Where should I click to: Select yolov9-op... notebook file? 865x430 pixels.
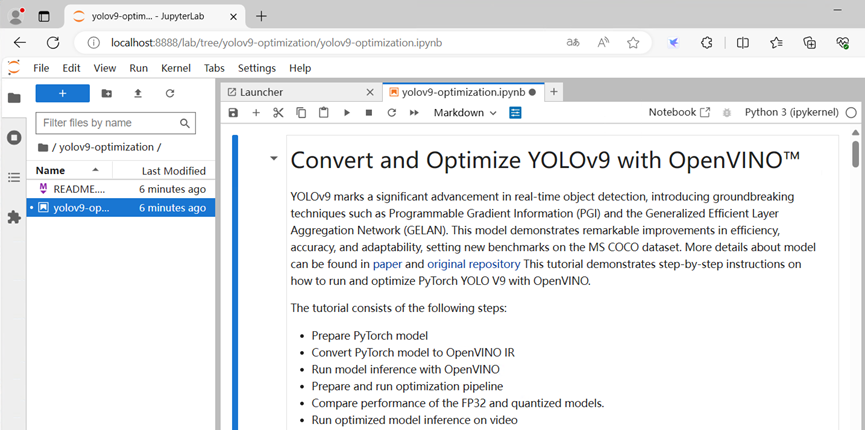click(121, 208)
